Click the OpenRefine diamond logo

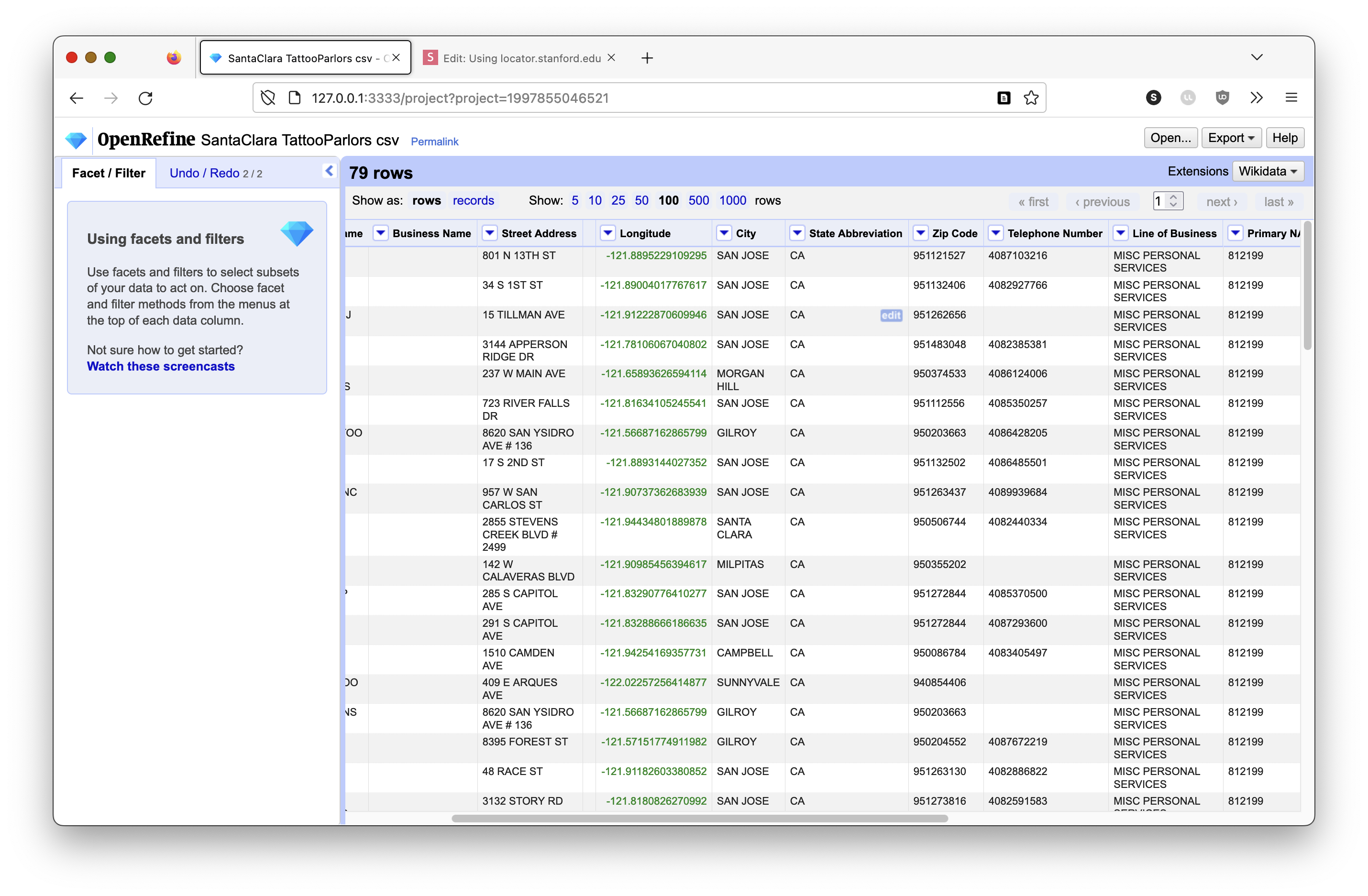[75, 140]
